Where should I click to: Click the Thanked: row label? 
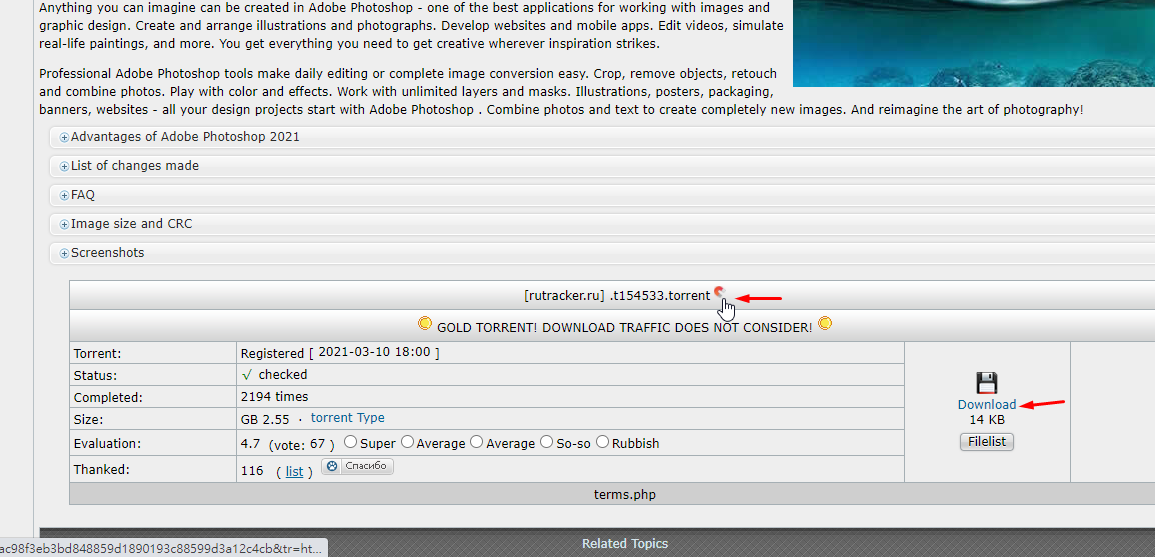102,469
